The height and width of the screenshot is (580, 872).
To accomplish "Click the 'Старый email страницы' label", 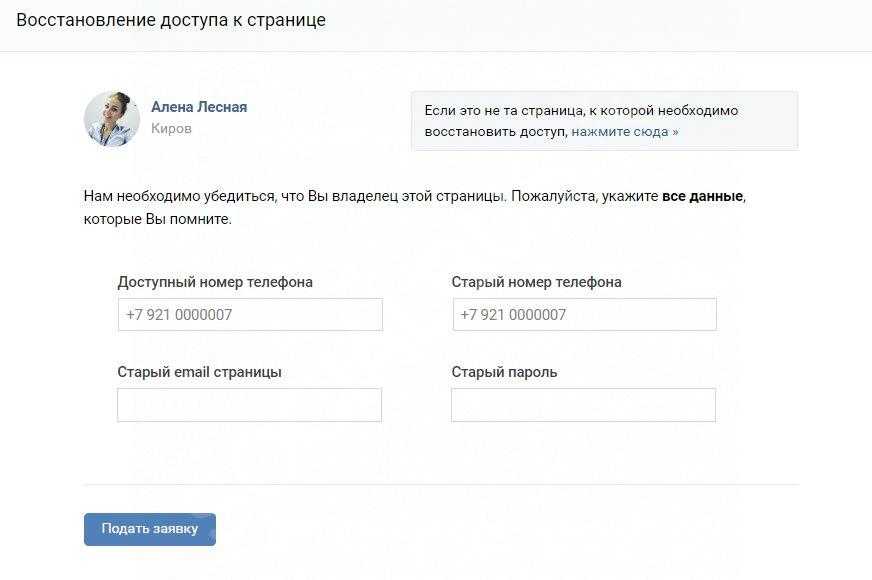I will pos(199,372).
